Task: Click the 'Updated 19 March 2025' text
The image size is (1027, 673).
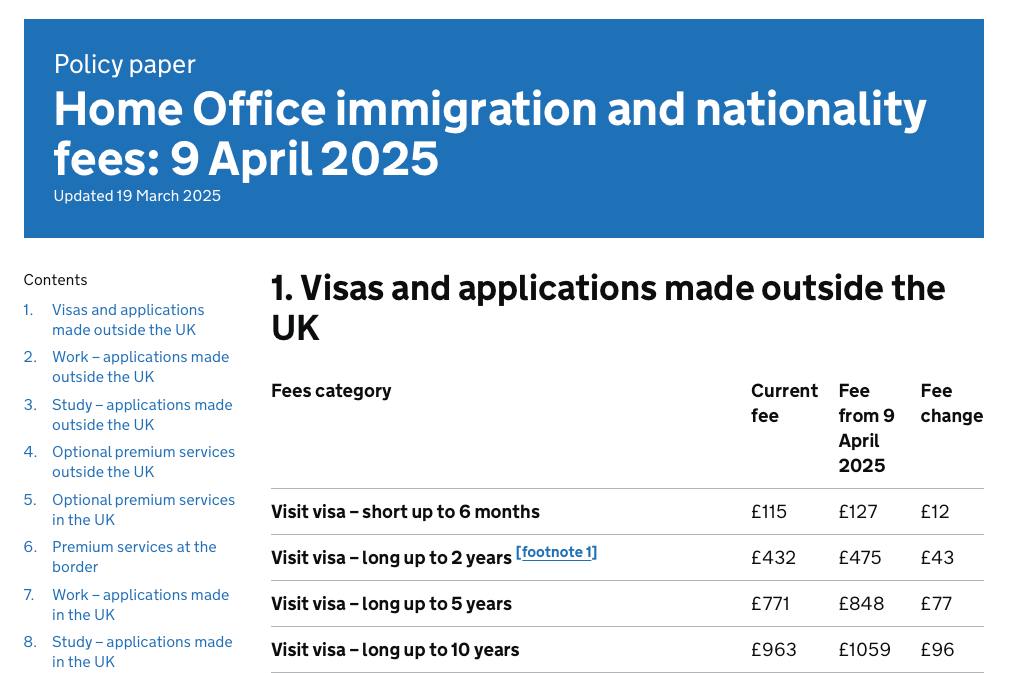Action: [x=137, y=196]
